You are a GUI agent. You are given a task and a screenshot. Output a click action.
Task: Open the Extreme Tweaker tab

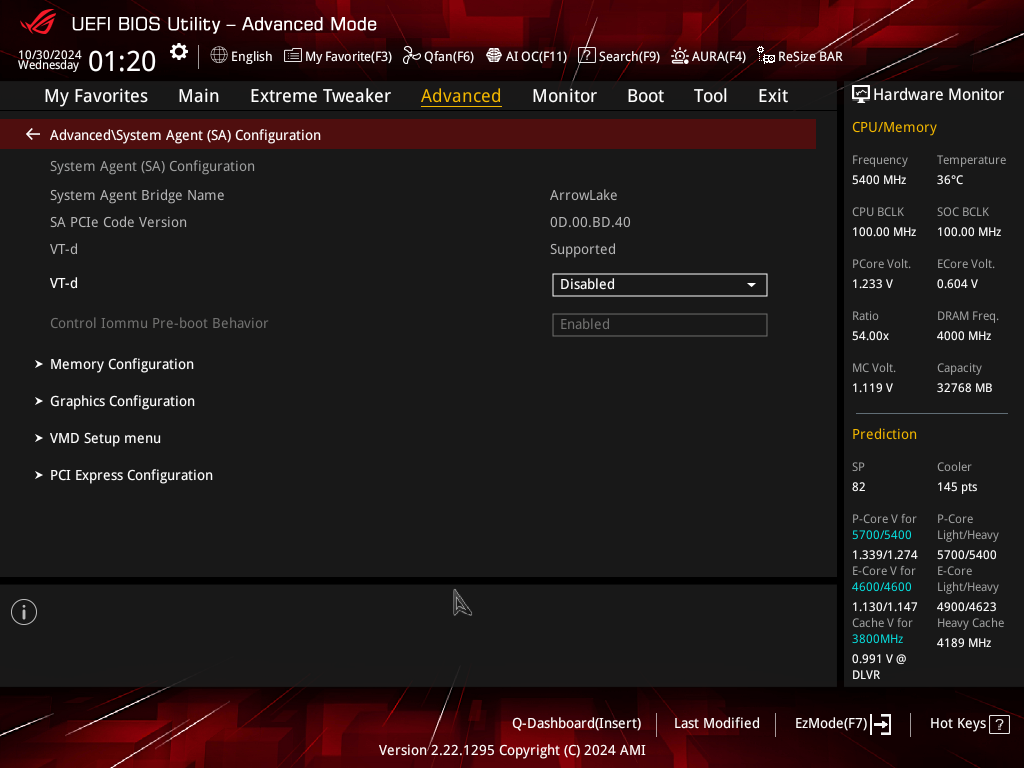(320, 96)
